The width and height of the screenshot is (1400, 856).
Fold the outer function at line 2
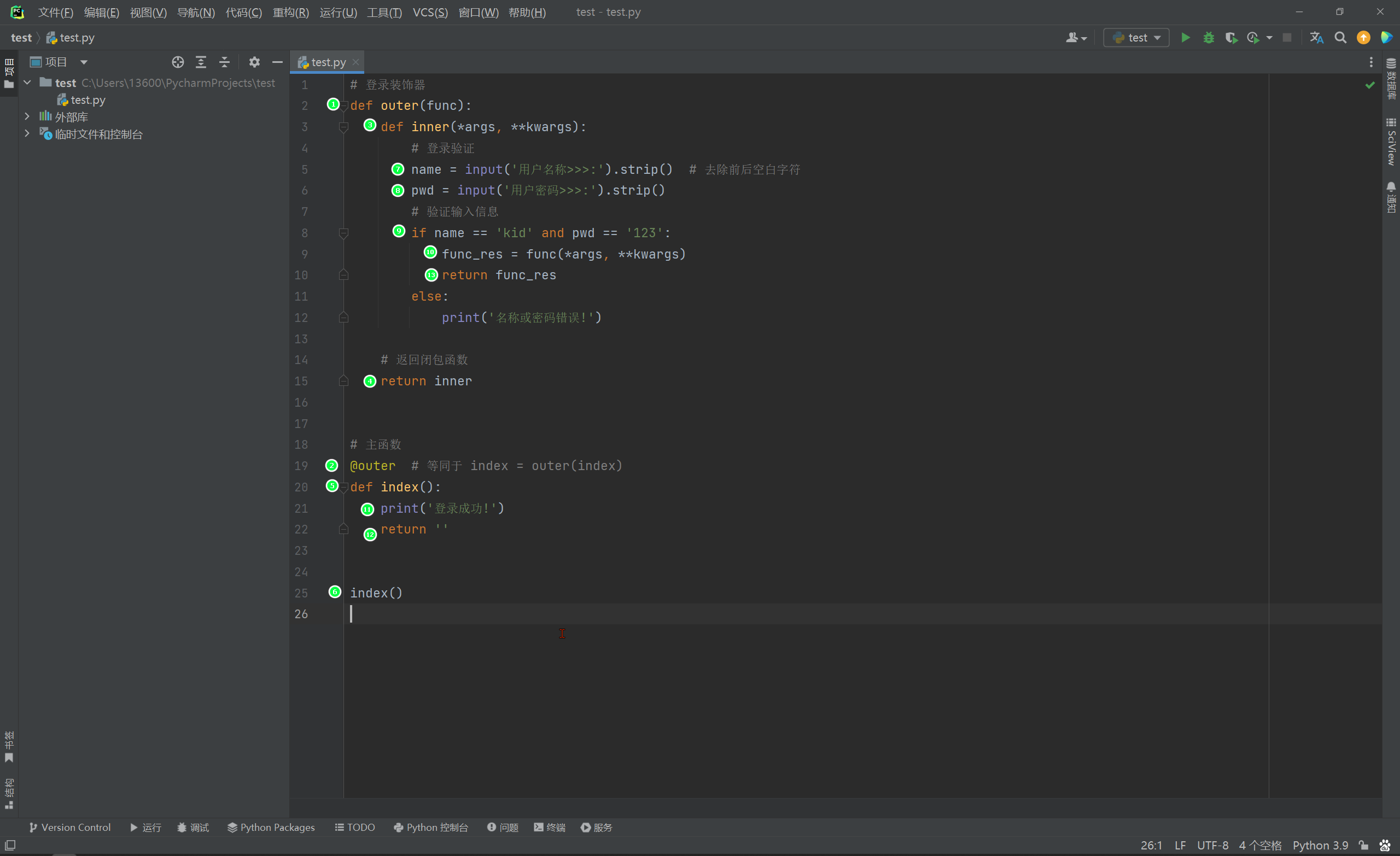point(344,106)
